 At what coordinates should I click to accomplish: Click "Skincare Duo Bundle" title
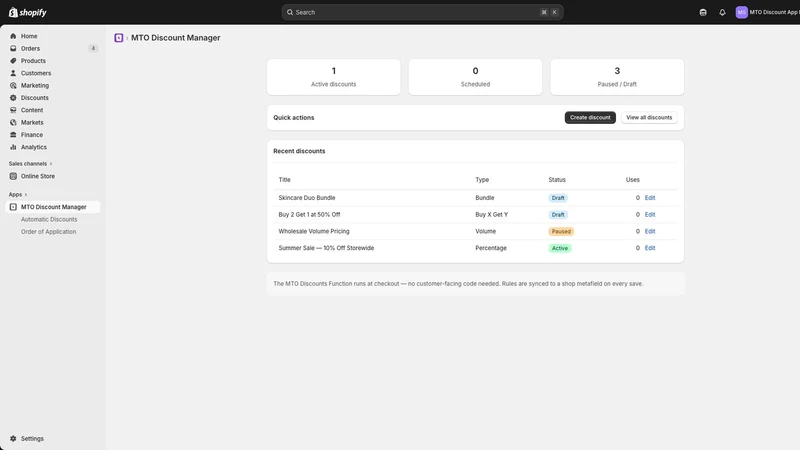(307, 198)
